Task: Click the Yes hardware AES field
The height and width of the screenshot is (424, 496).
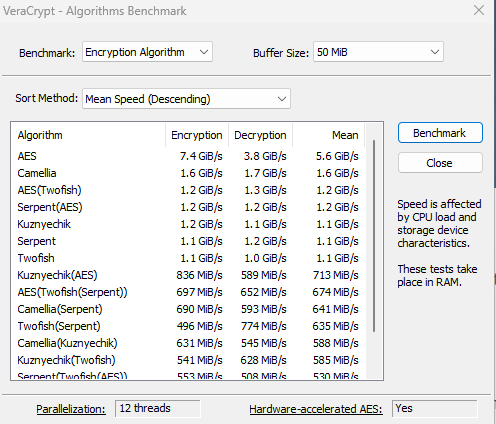Action: point(435,409)
